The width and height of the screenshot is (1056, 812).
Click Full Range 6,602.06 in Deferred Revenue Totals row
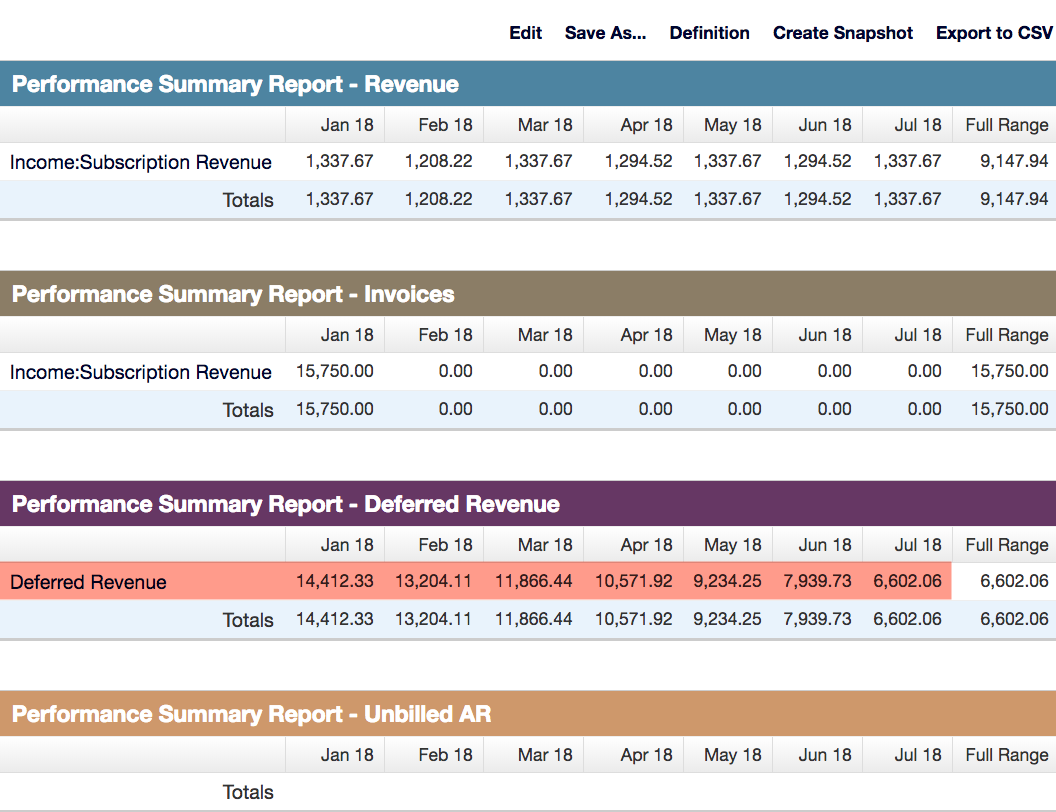1014,619
